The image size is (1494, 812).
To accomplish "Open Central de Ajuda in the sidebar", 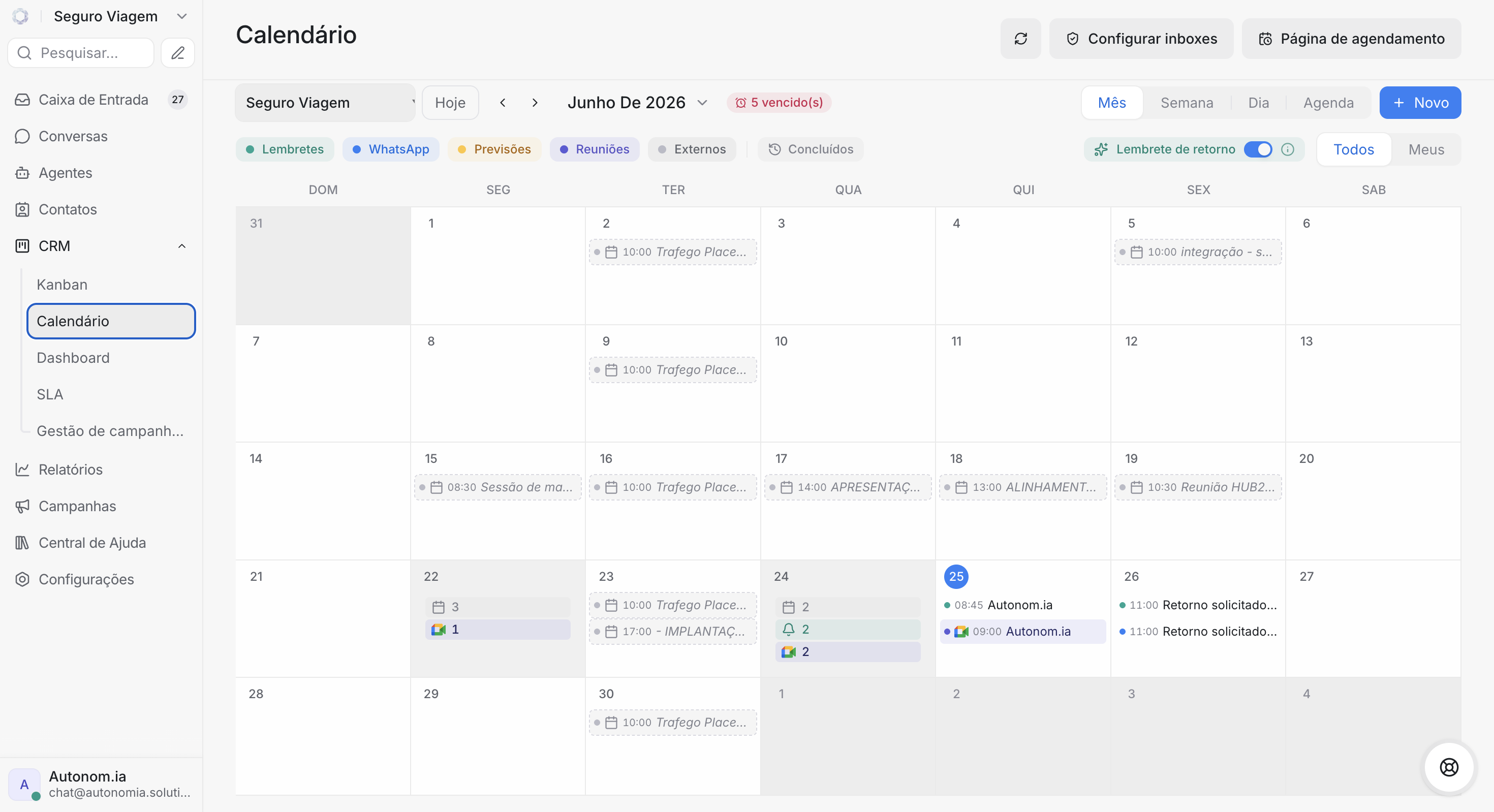I will point(101,542).
